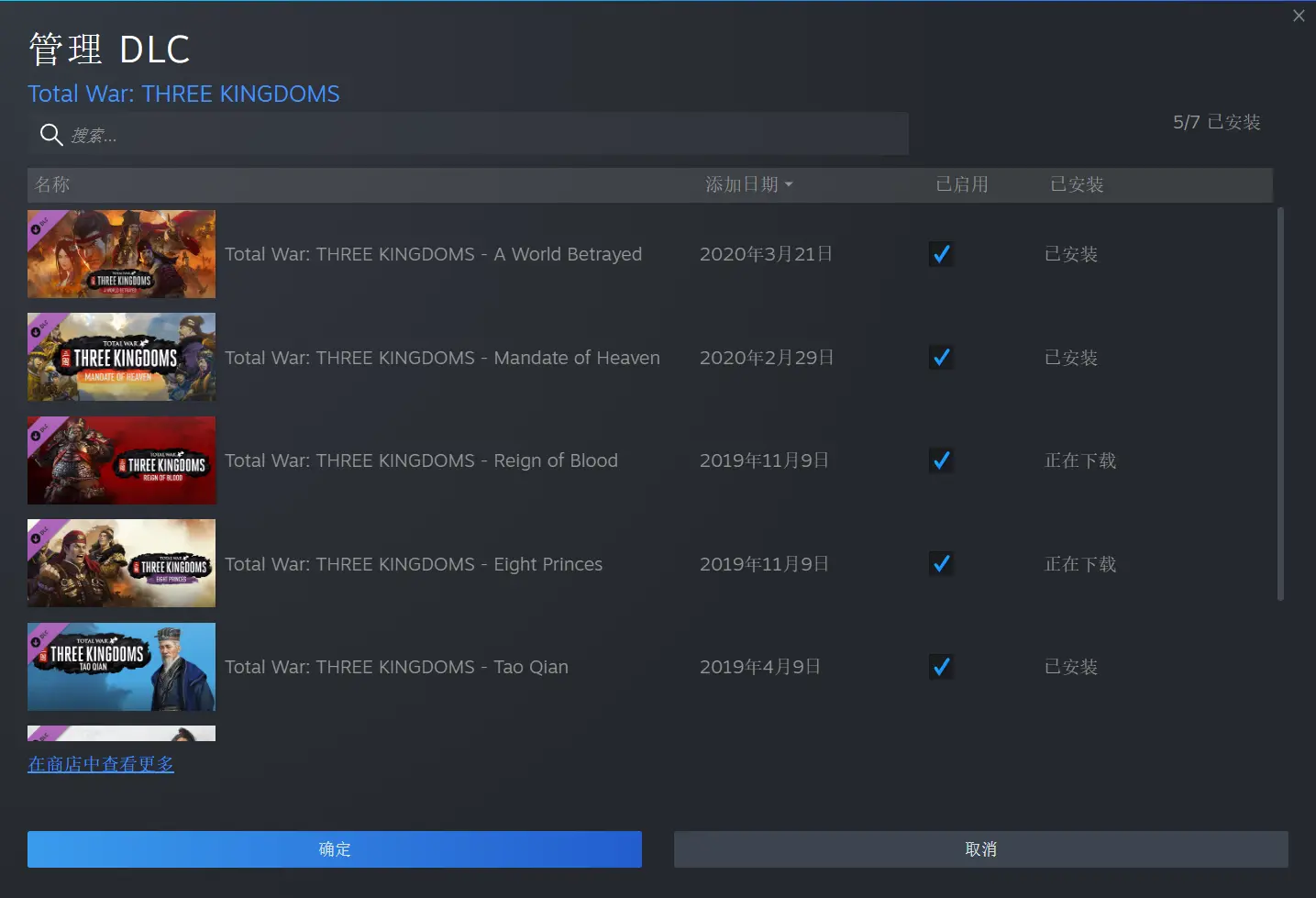Click 2019年11月9日 date for Eight Princes
The width and height of the screenshot is (1316, 898).
[764, 564]
